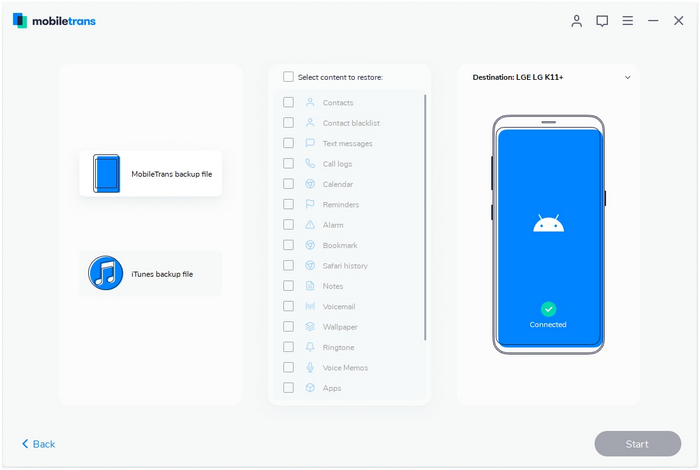The height and width of the screenshot is (470, 700).
Task: Check the Contact blacklist checkbox
Action: pyautogui.click(x=288, y=123)
